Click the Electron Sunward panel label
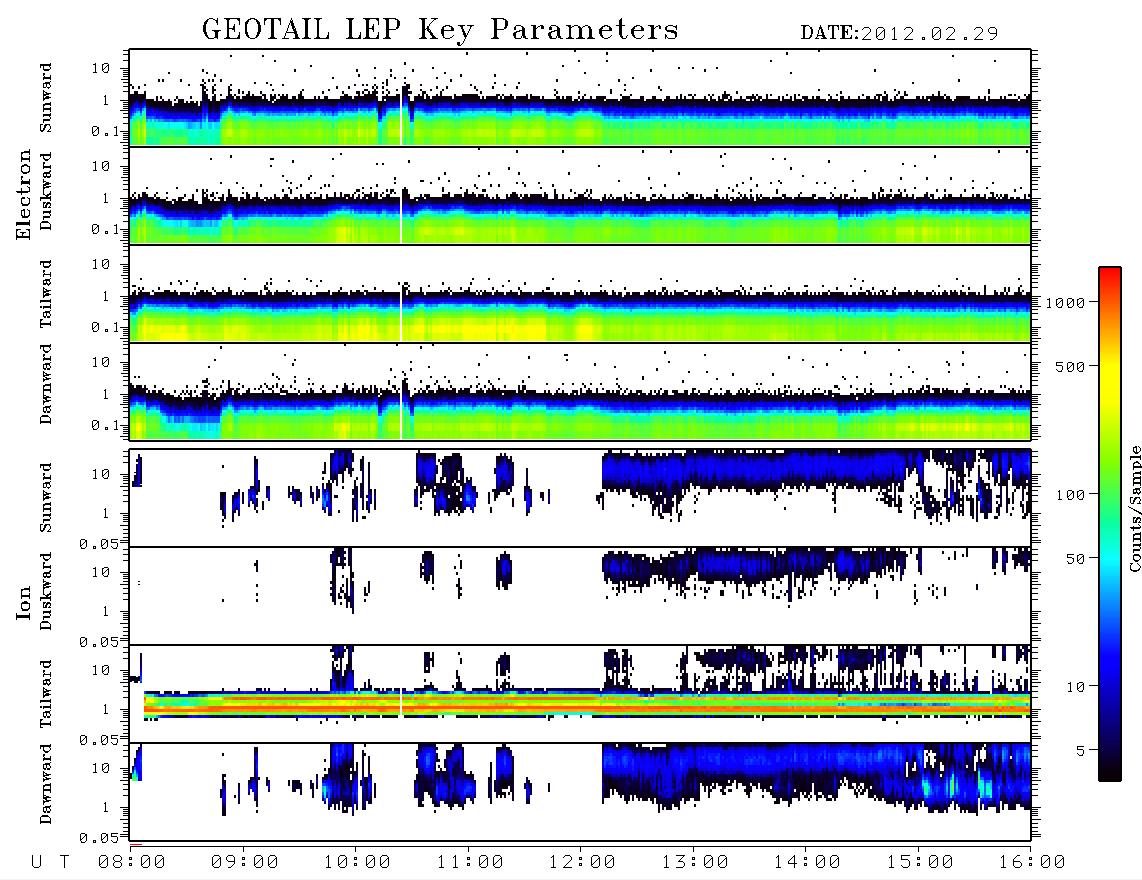Viewport: 1142px width, 880px height. (46, 97)
